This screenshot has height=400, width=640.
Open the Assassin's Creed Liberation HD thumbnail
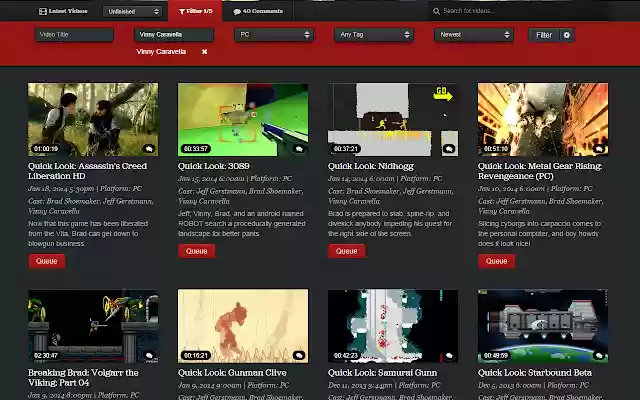pos(93,119)
